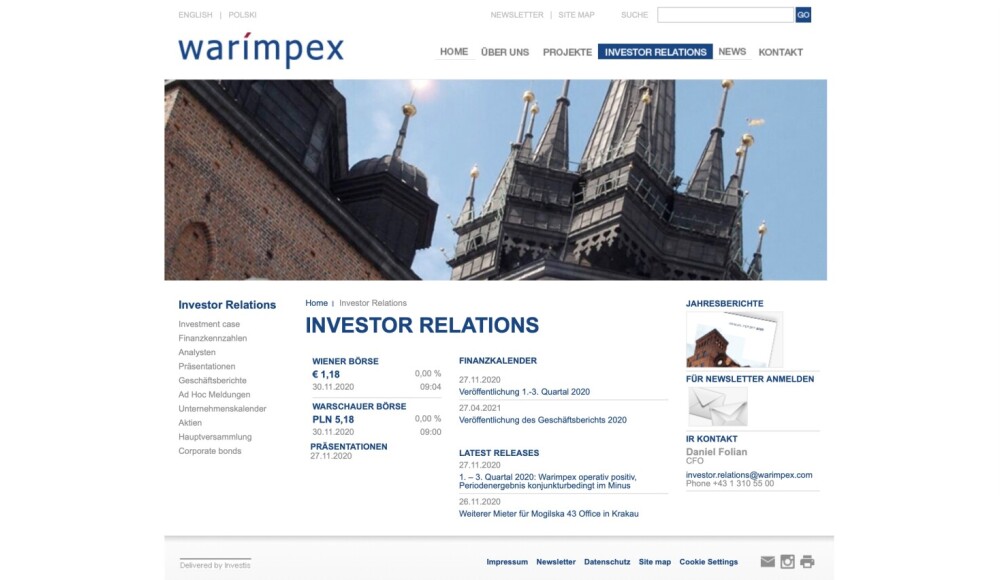Click the investor relations email address
This screenshot has width=1000, height=580.
click(749, 475)
